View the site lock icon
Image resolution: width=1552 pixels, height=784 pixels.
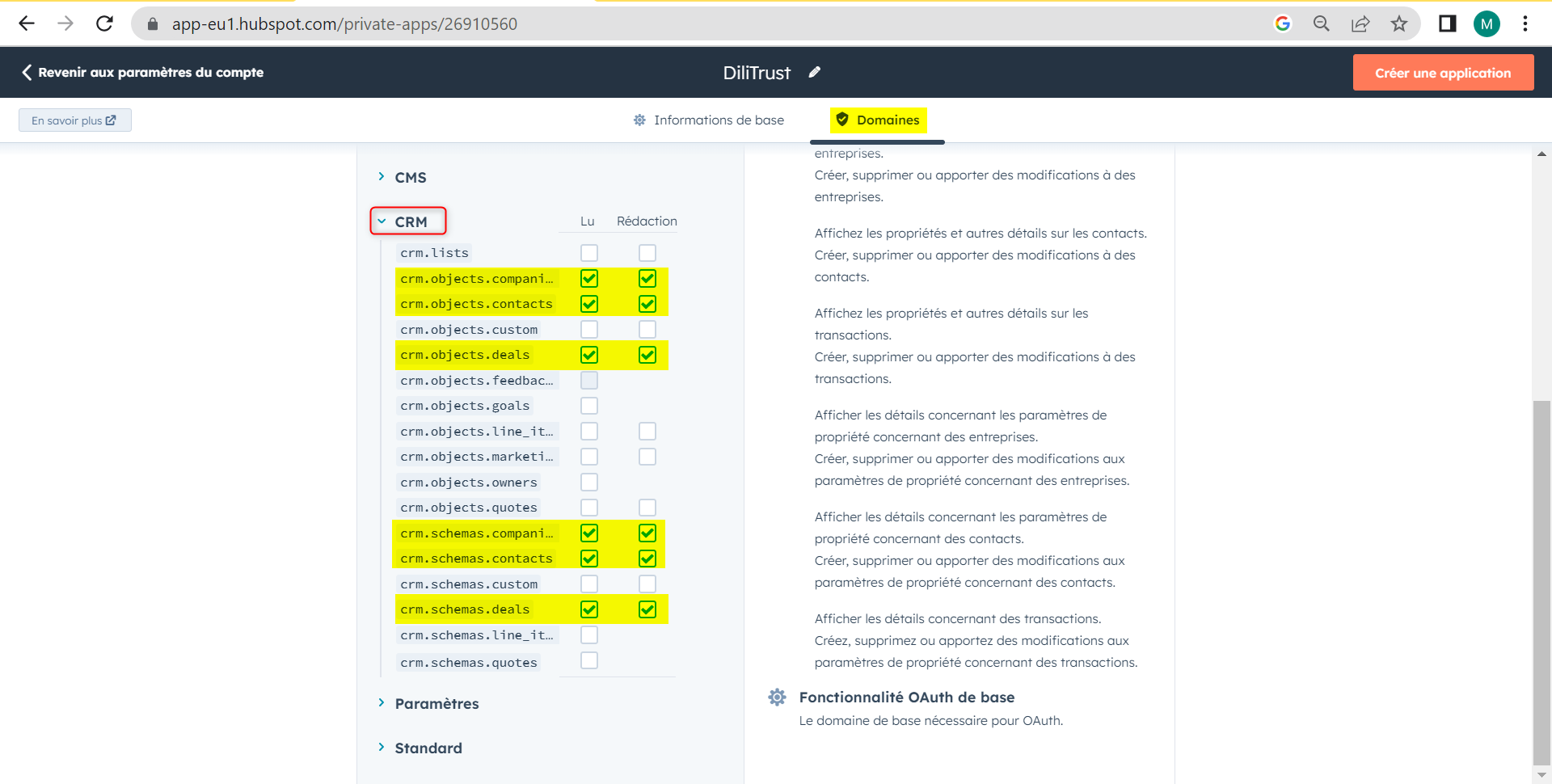(152, 24)
